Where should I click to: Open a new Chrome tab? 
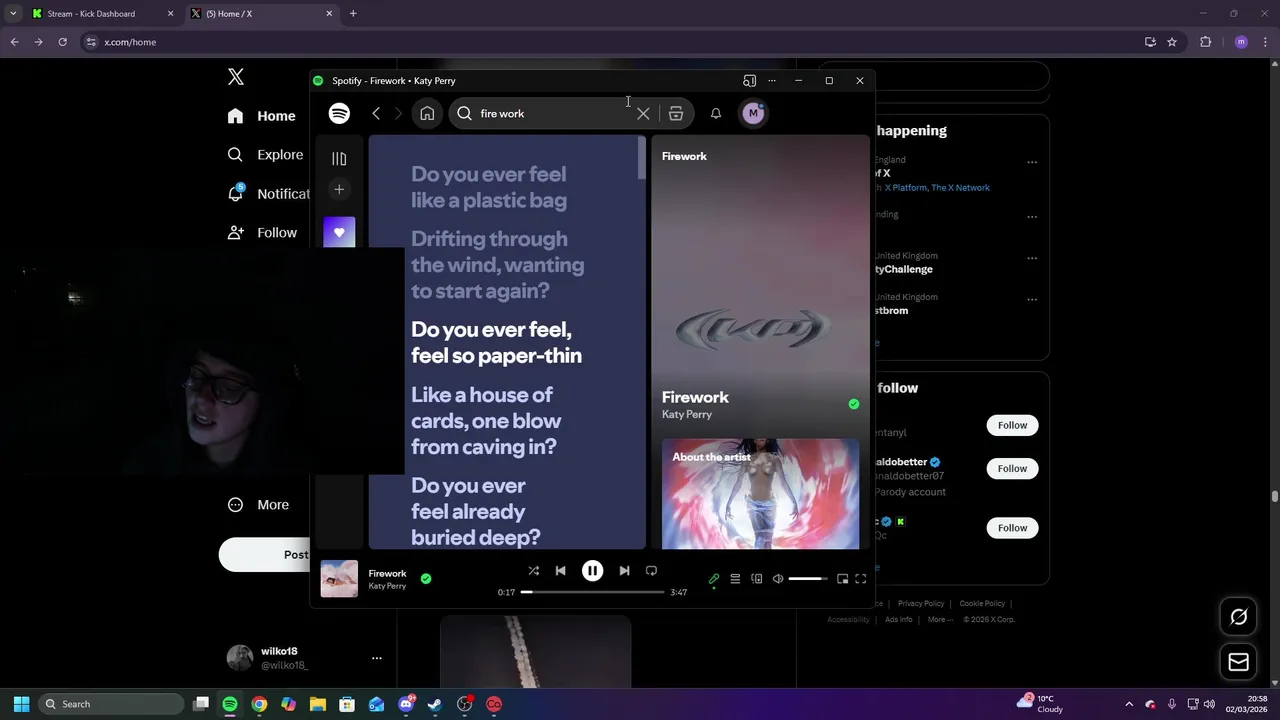pyautogui.click(x=353, y=14)
